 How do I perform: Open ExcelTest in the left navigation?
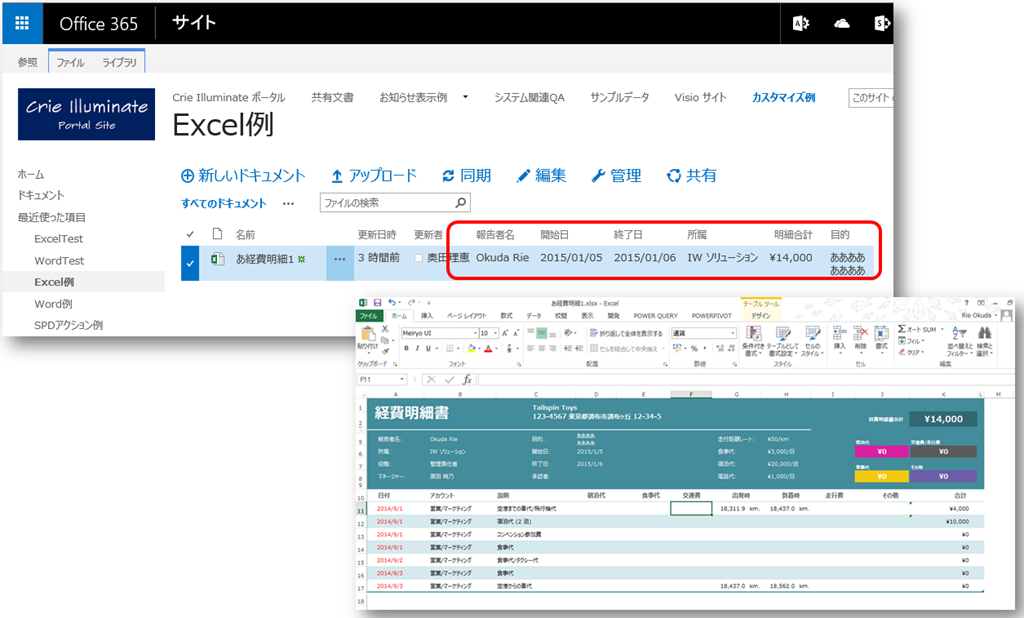[59, 238]
